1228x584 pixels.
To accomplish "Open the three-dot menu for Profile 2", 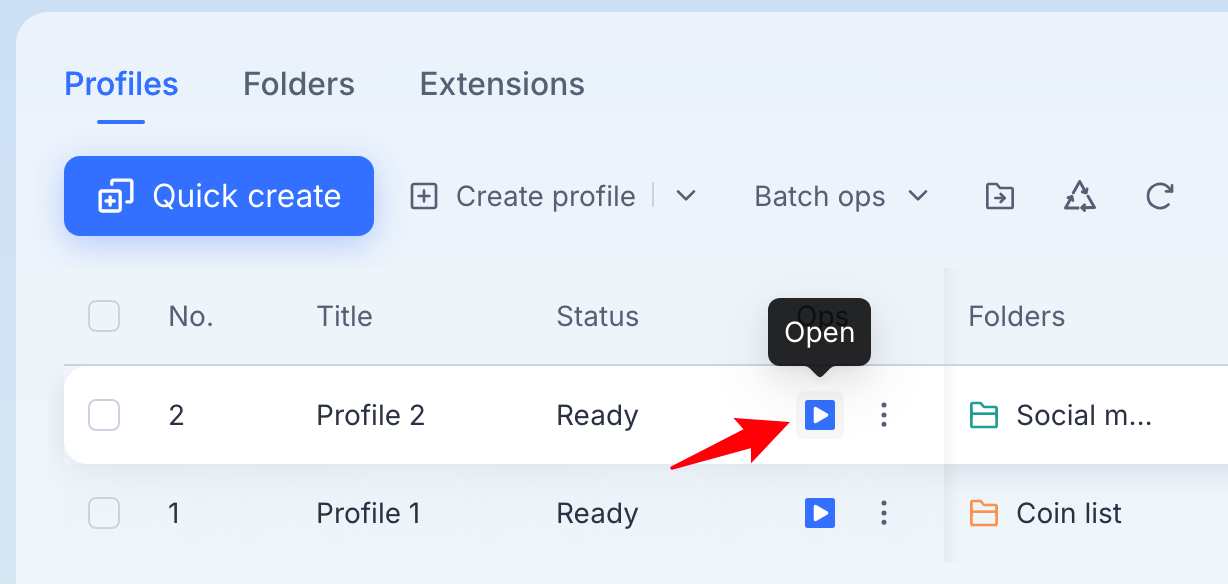I will pos(883,415).
